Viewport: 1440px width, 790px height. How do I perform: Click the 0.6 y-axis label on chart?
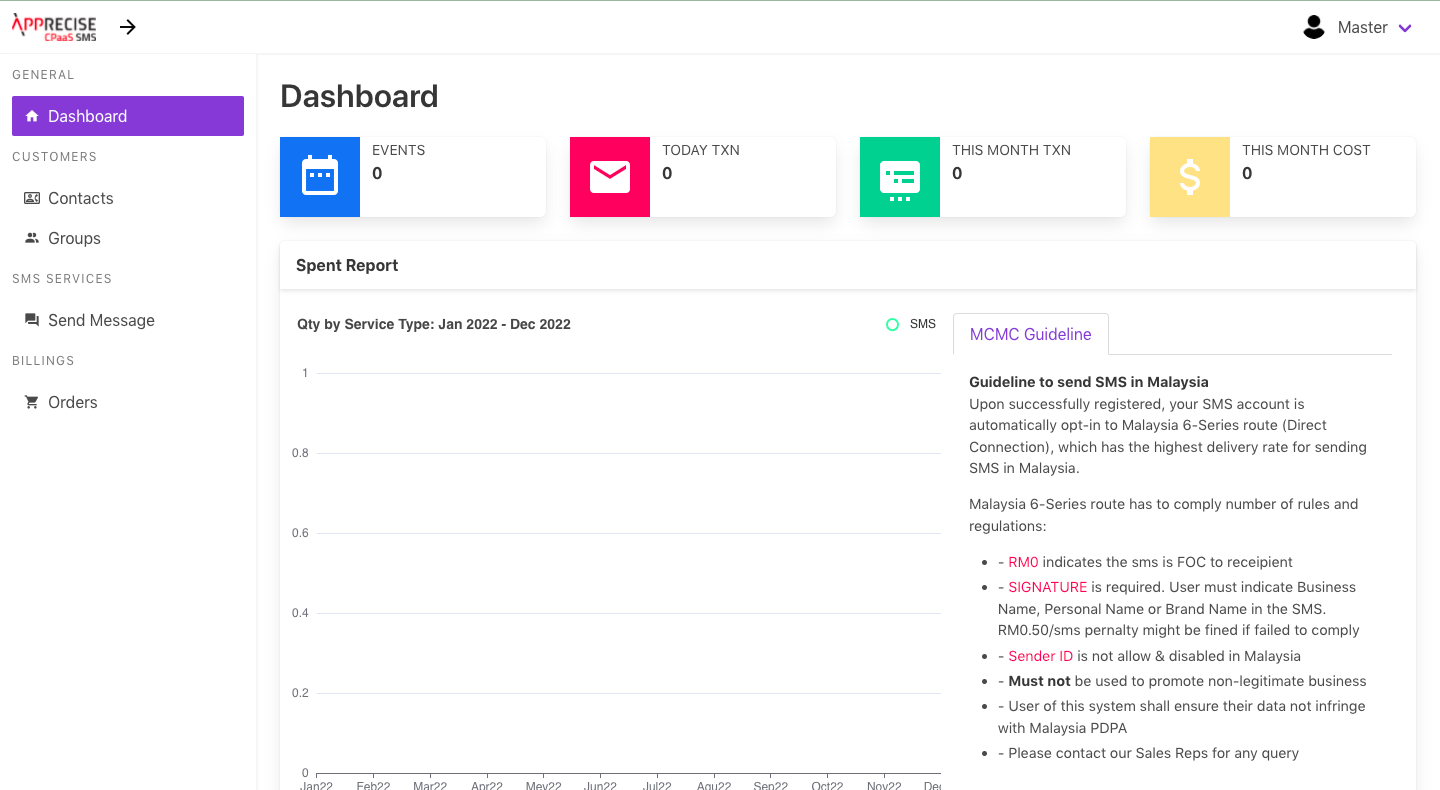(300, 533)
